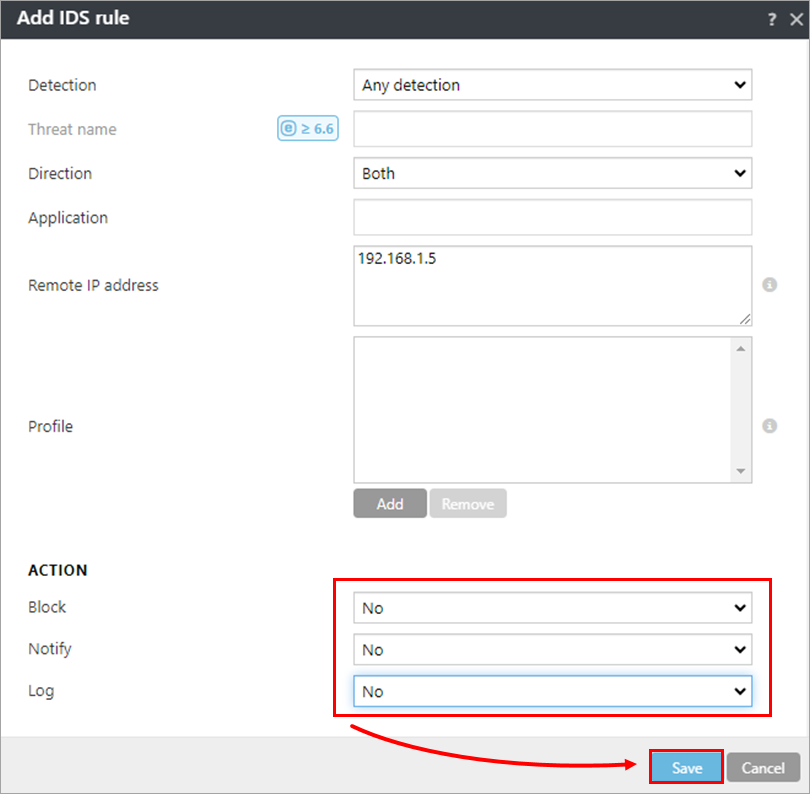
Task: Click the Profile list scrollbar up arrow
Action: 741,347
